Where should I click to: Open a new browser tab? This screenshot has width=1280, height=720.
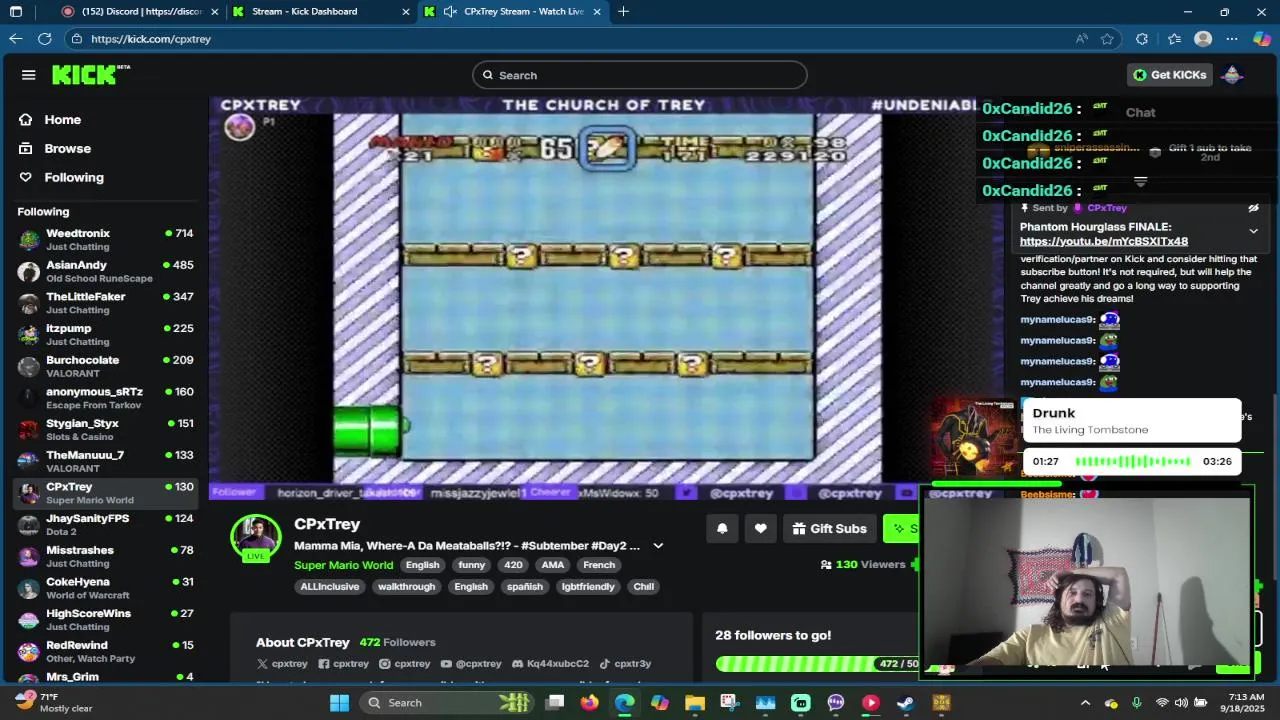[x=623, y=12]
